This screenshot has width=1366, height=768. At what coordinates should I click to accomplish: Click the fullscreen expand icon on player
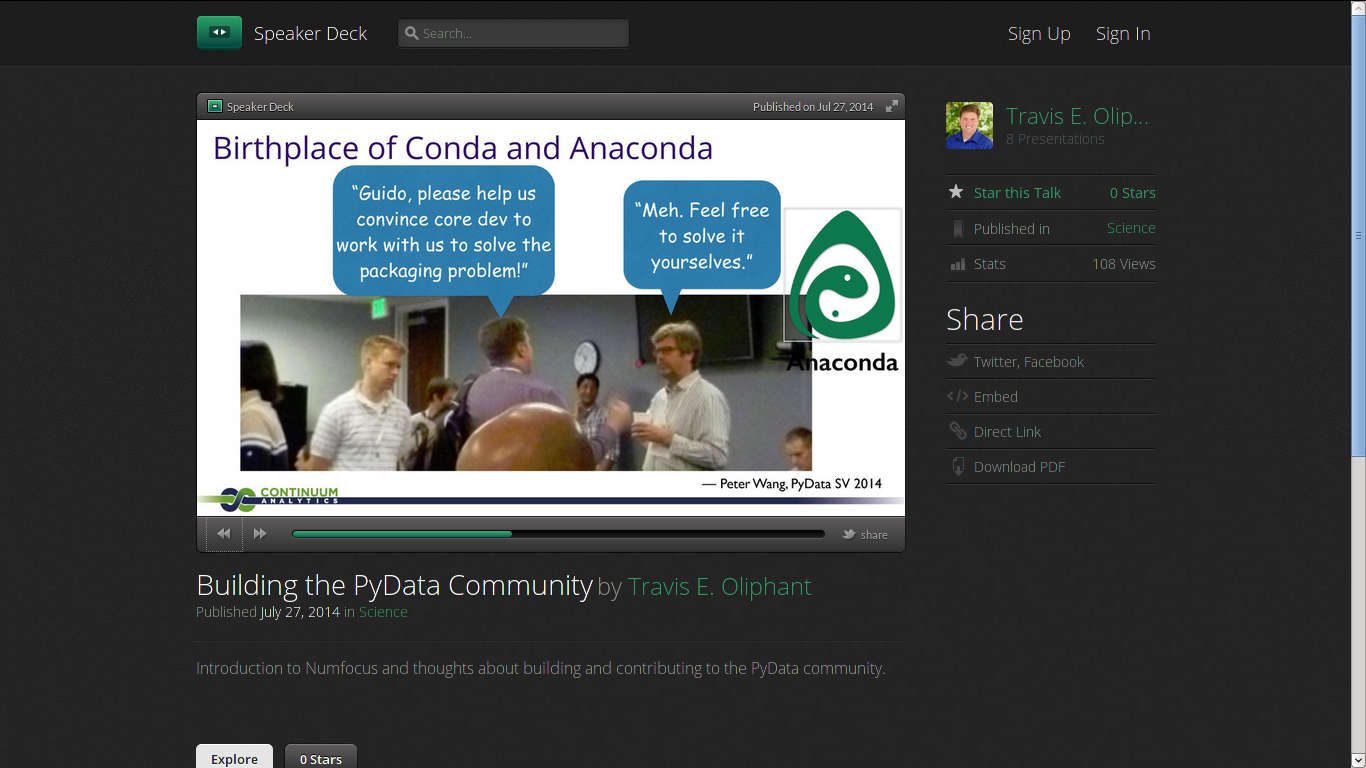tap(892, 106)
